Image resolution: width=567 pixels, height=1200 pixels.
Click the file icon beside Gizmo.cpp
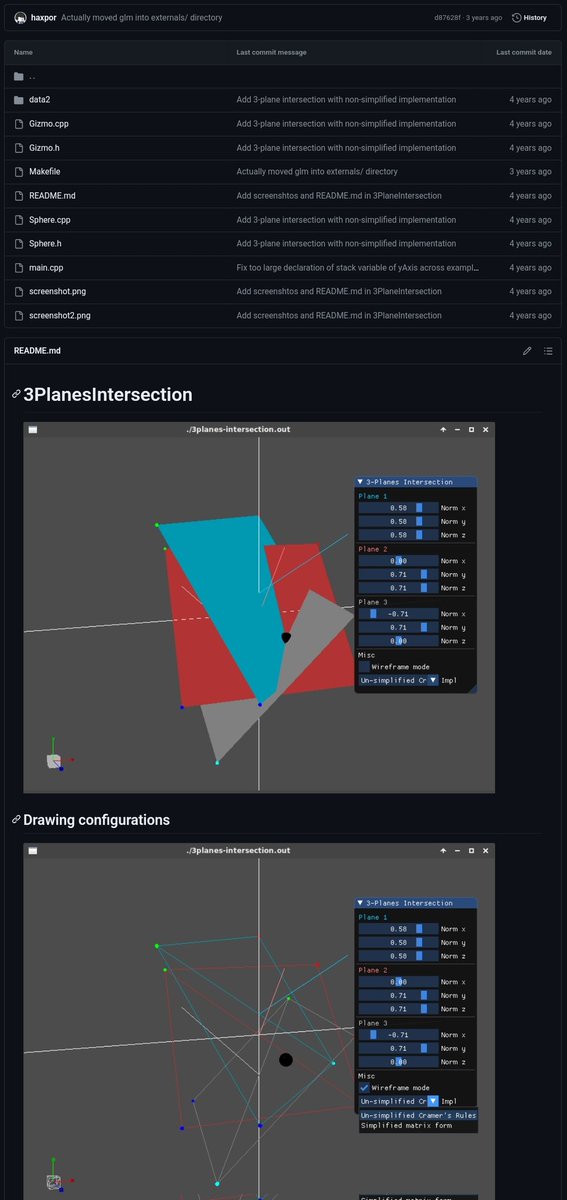click(19, 124)
